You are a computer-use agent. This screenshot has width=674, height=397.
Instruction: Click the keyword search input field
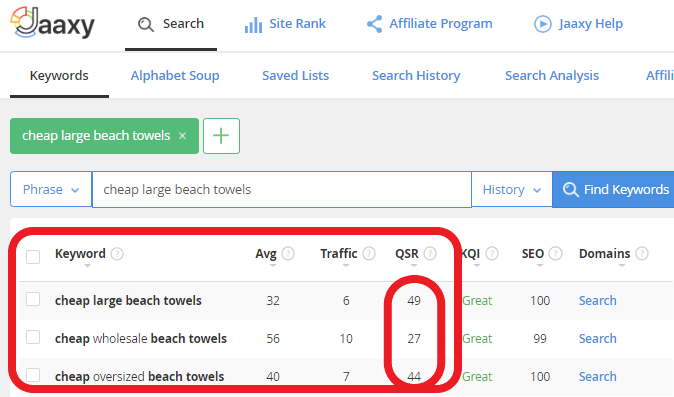282,189
